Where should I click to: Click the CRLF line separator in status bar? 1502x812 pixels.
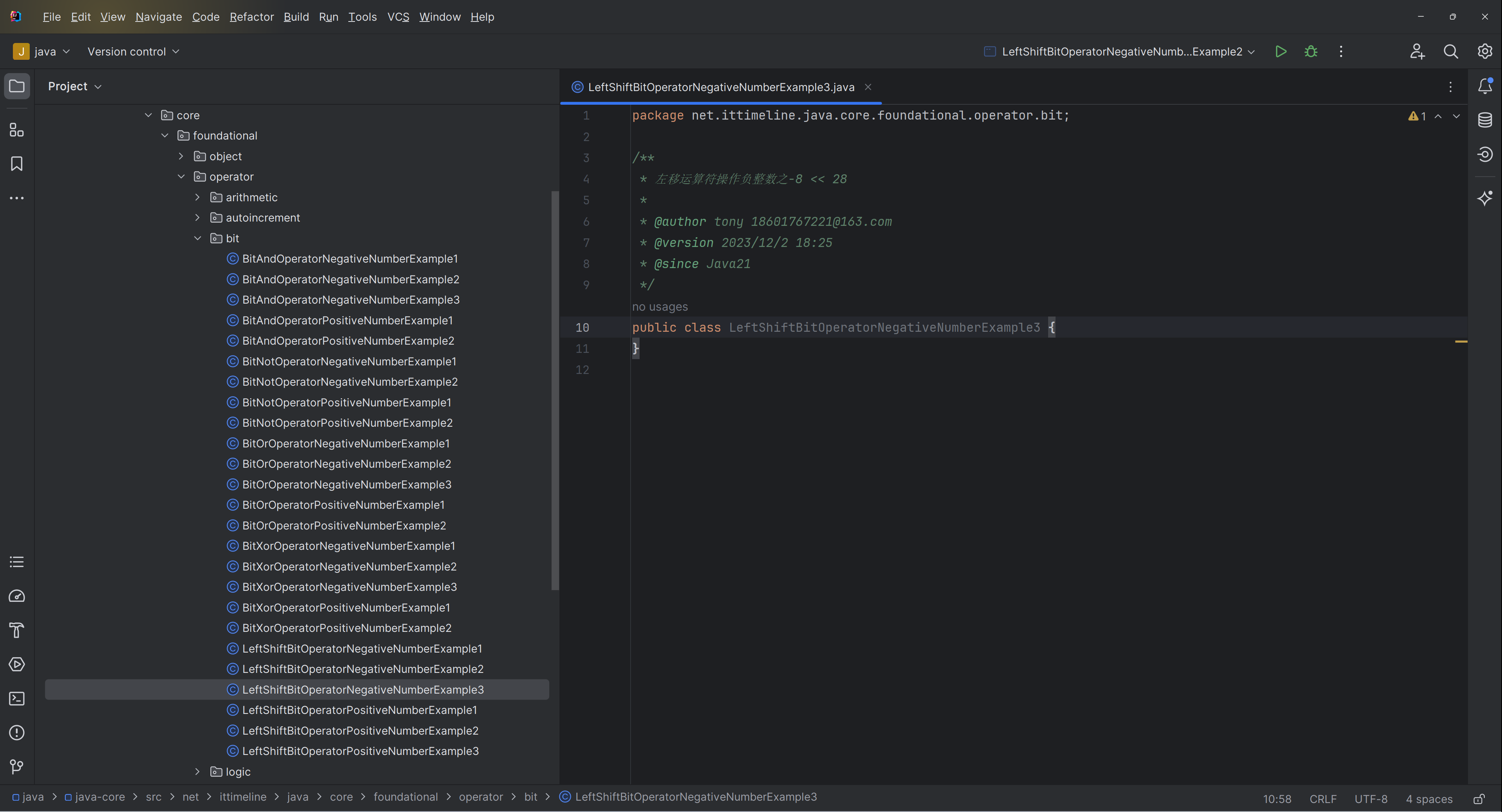[x=1323, y=799]
